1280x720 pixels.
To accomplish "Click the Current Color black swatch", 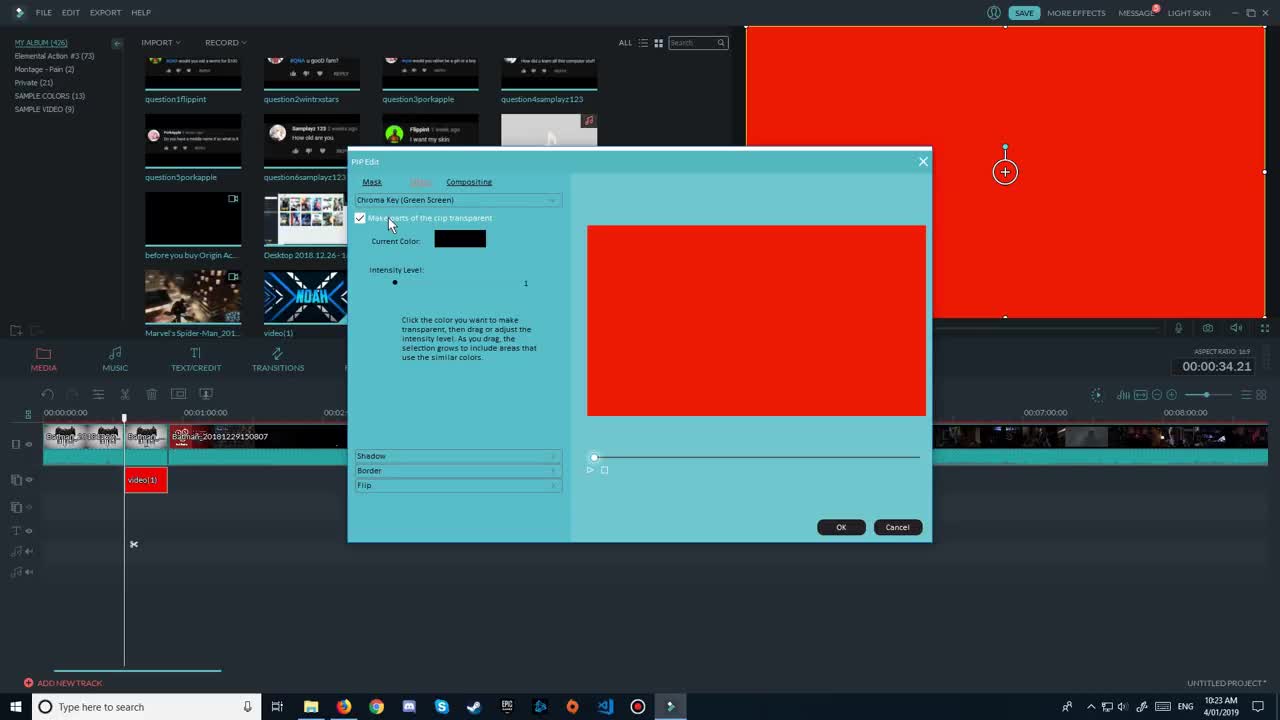I will coord(460,239).
